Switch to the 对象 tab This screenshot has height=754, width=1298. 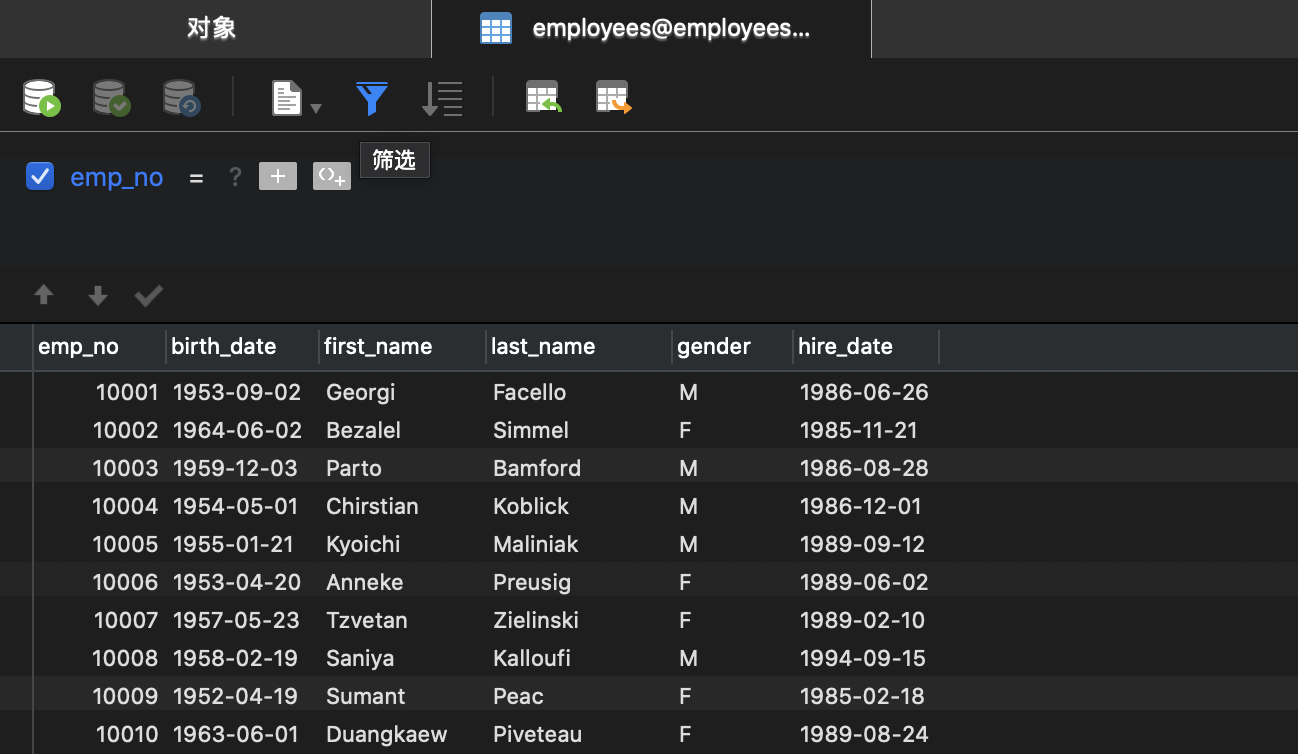tap(212, 28)
